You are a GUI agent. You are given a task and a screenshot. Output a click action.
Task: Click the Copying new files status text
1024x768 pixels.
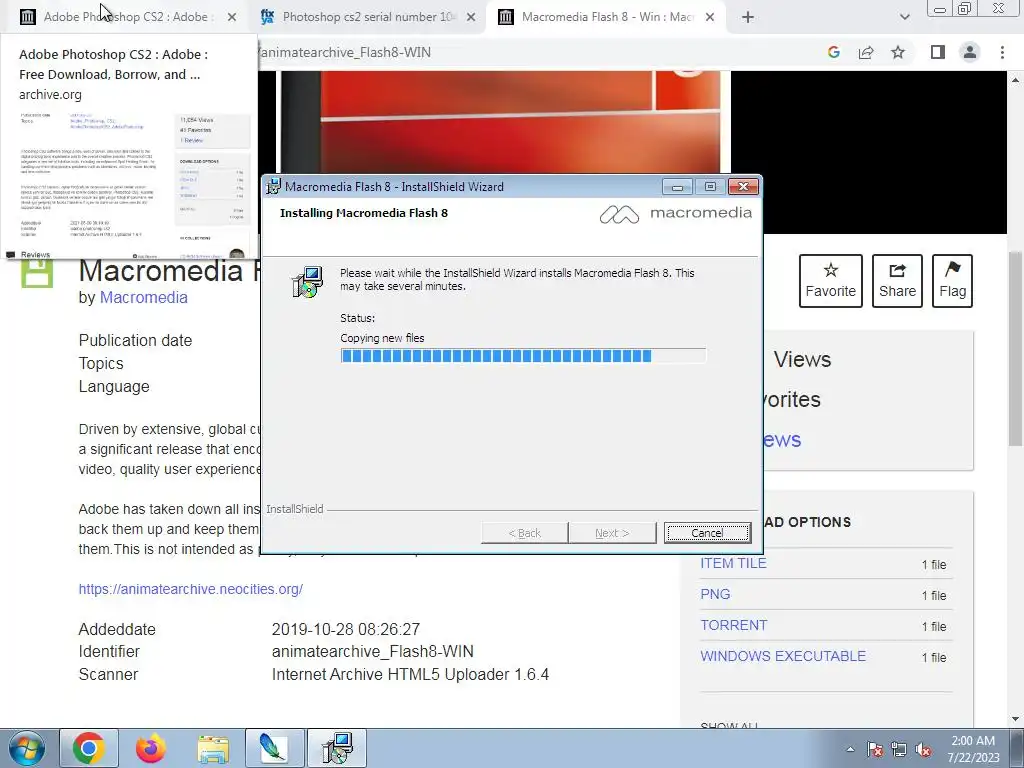point(382,338)
